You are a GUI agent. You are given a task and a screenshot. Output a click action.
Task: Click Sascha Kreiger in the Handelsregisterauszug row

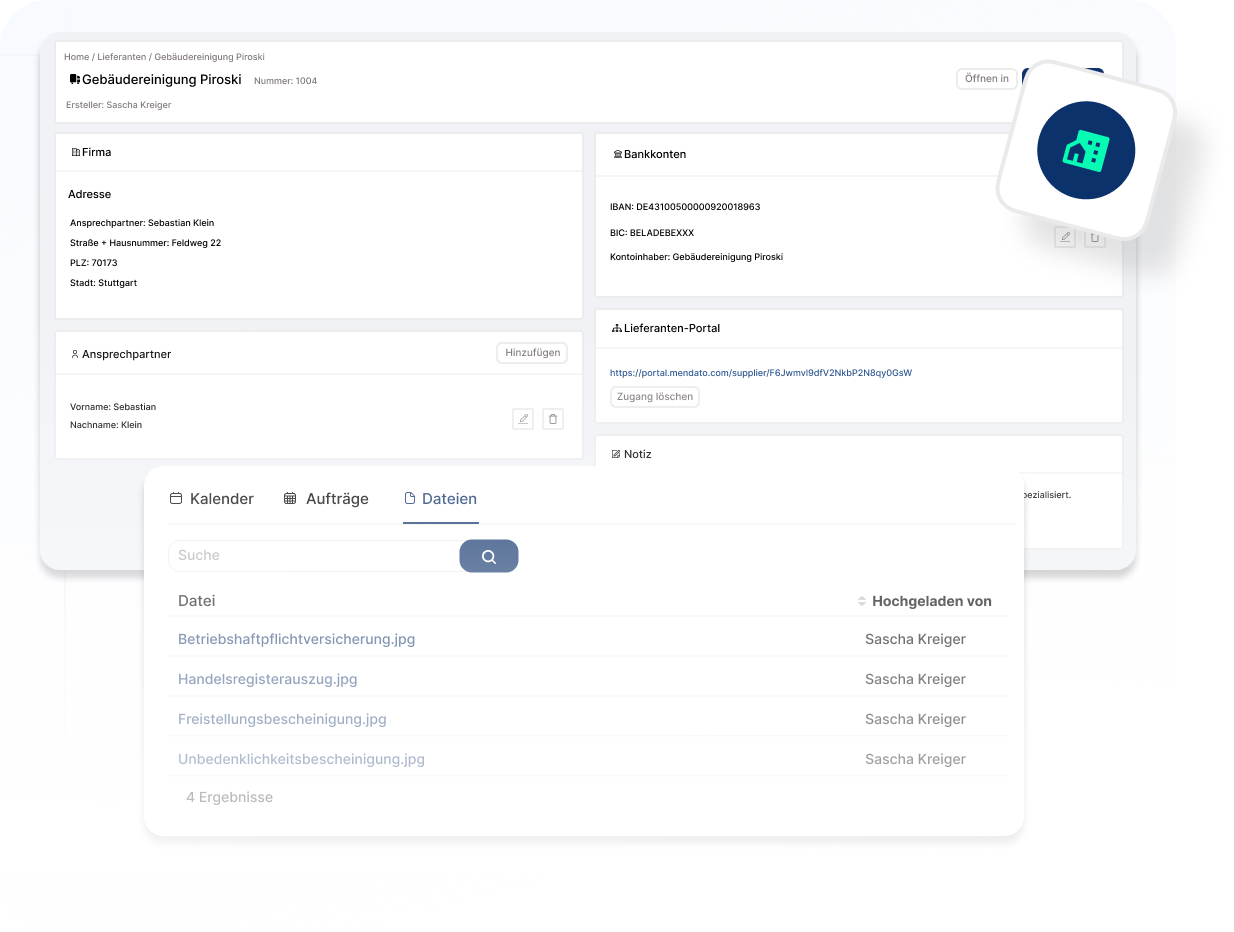pos(915,679)
